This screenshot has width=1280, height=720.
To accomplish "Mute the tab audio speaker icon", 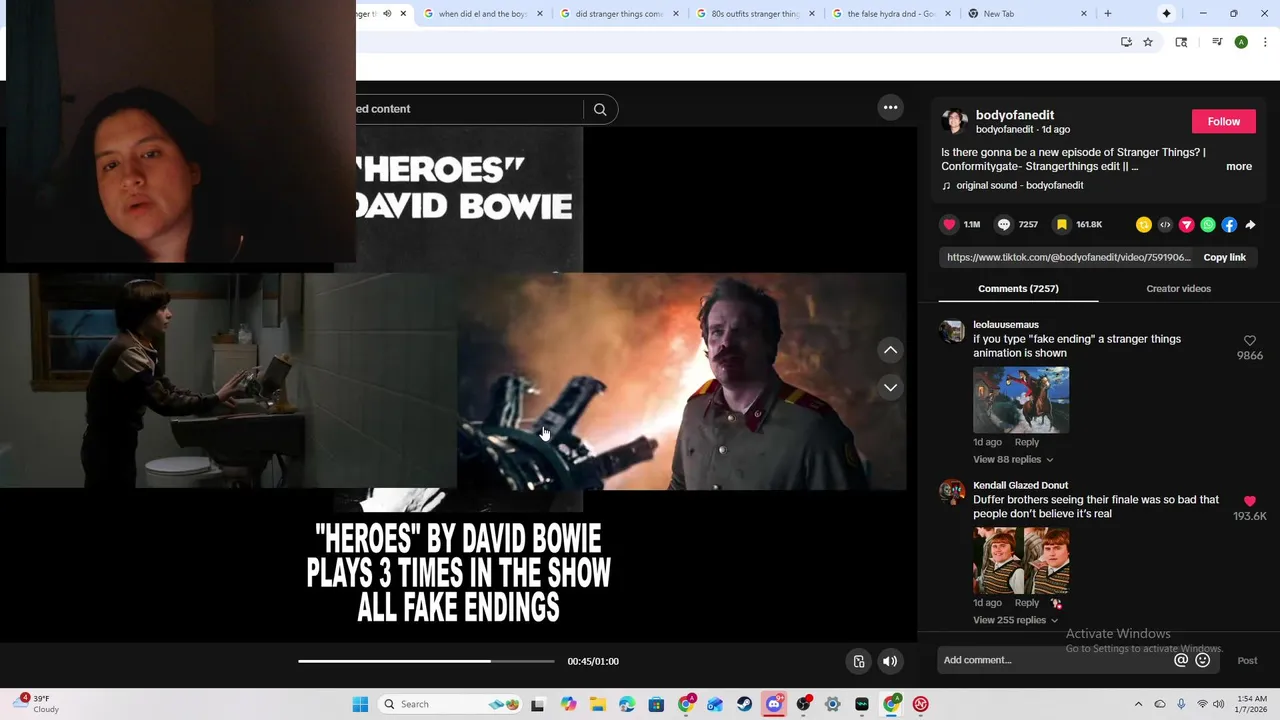I will pyautogui.click(x=387, y=14).
